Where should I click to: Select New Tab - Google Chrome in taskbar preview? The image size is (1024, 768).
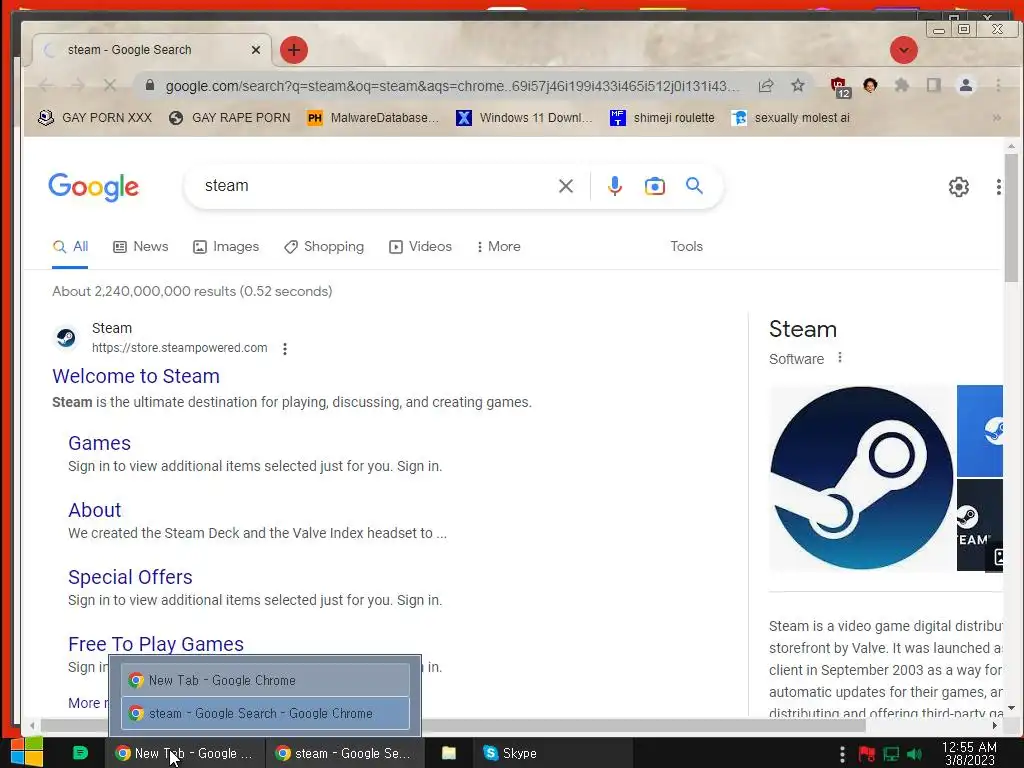265,680
